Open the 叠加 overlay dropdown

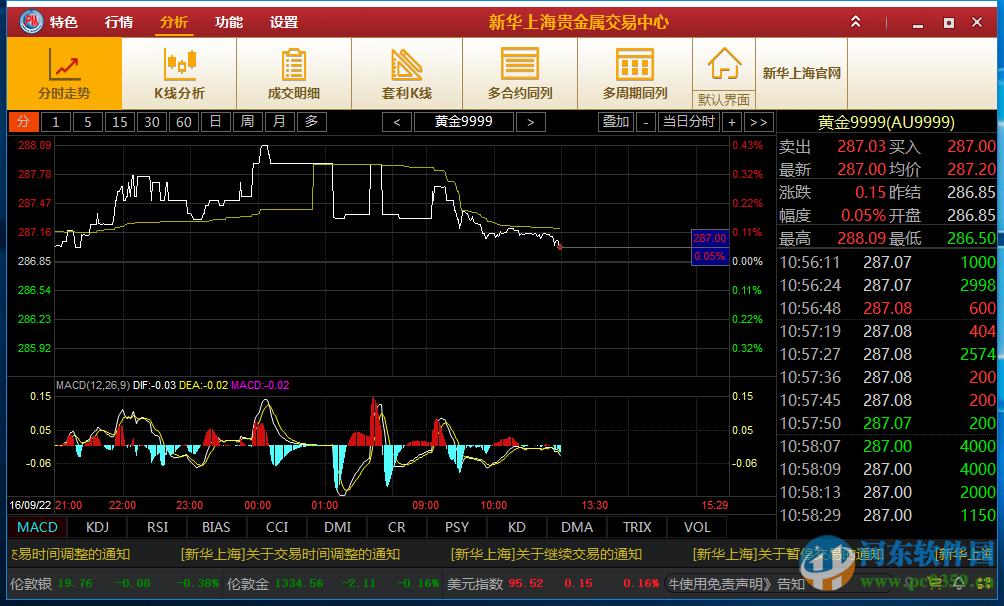tap(614, 121)
